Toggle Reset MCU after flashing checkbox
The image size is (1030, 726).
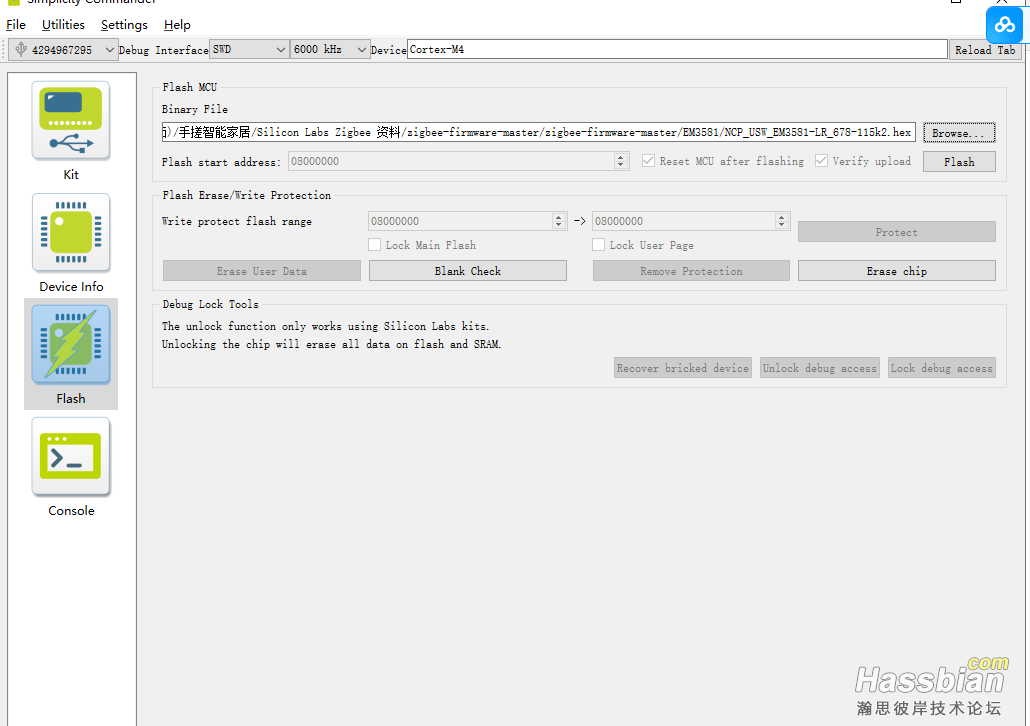[648, 161]
